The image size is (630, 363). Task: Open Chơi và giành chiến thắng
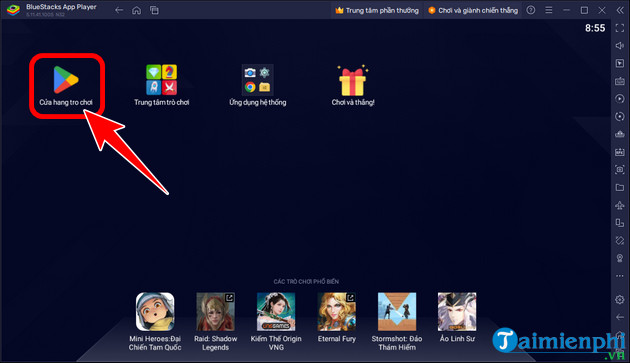point(473,10)
